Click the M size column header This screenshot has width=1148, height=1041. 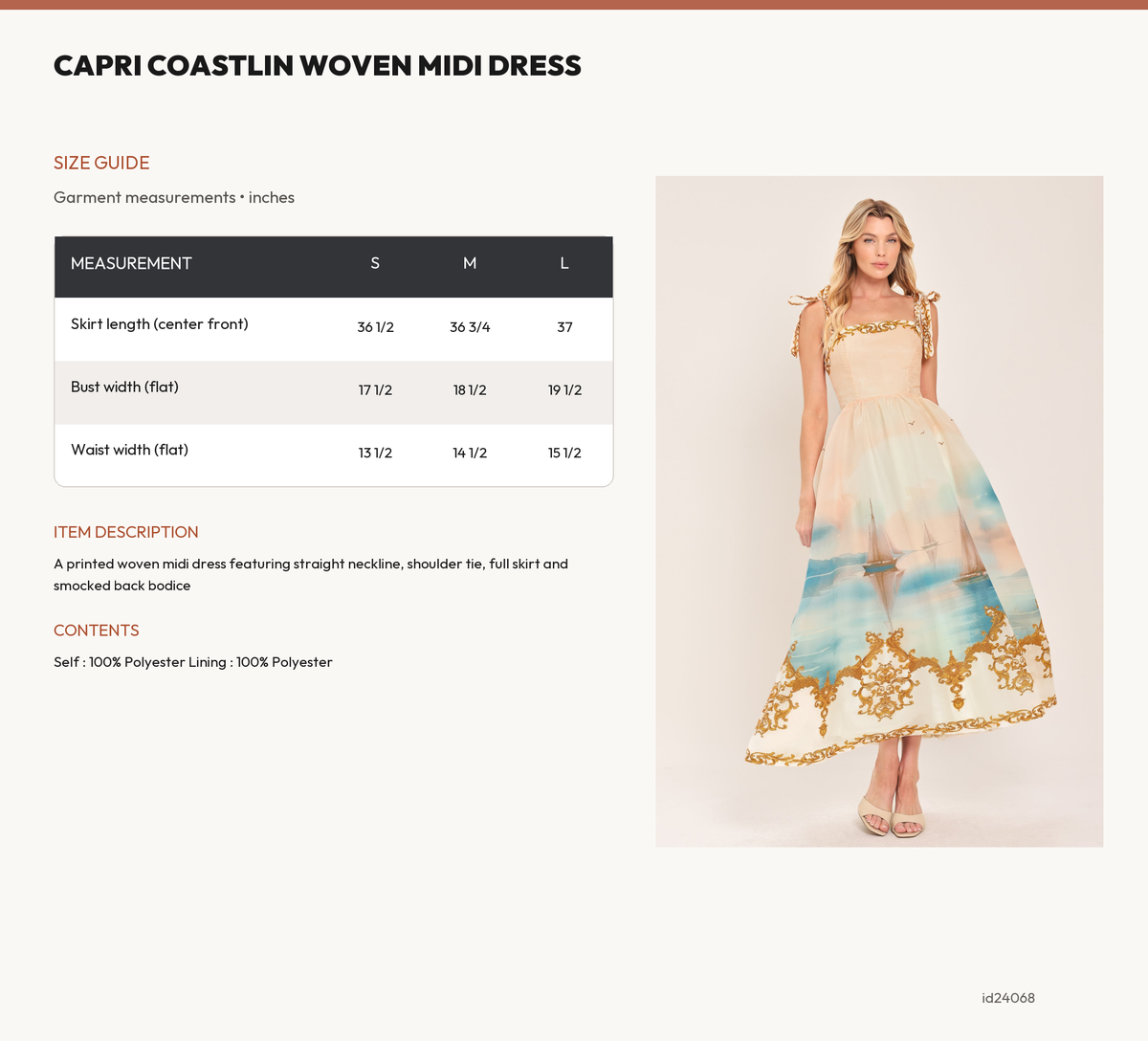[470, 263]
